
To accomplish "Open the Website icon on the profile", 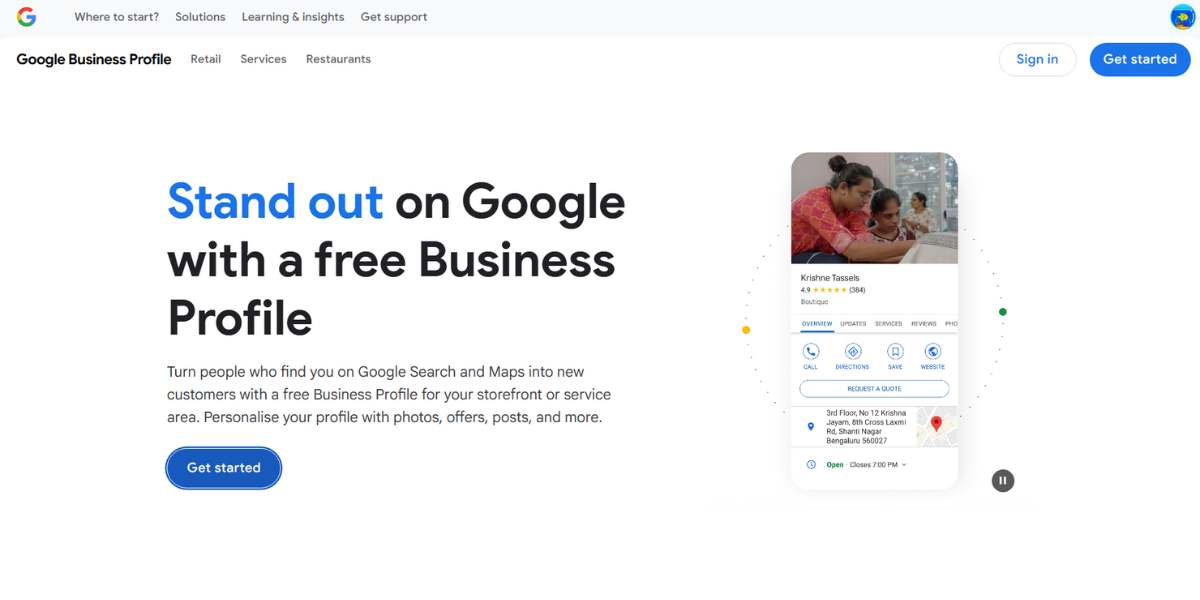I will click(932, 352).
